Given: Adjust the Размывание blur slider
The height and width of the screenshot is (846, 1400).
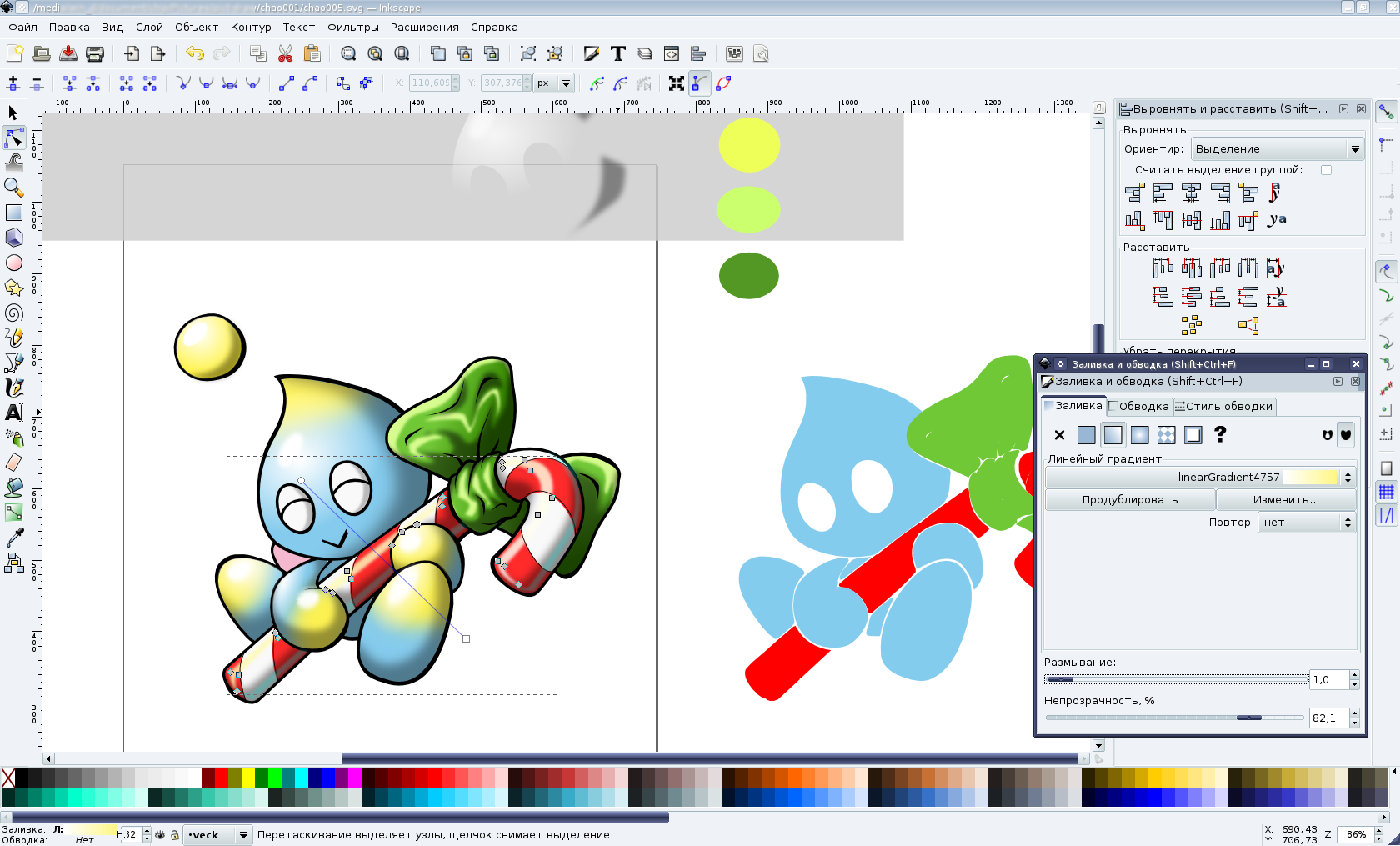Looking at the screenshot, I should pos(1176,679).
